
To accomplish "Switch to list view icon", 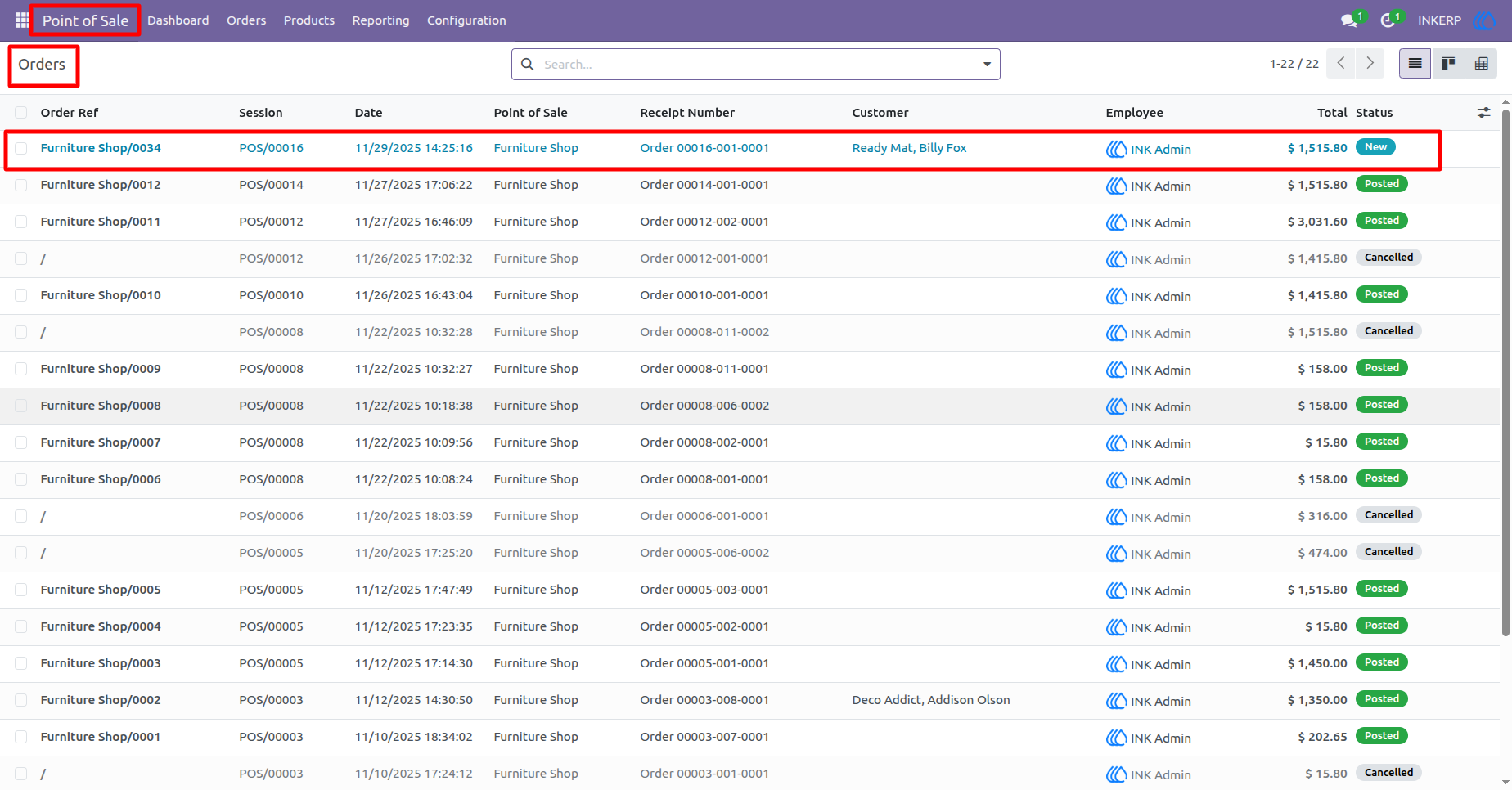I will tap(1415, 63).
